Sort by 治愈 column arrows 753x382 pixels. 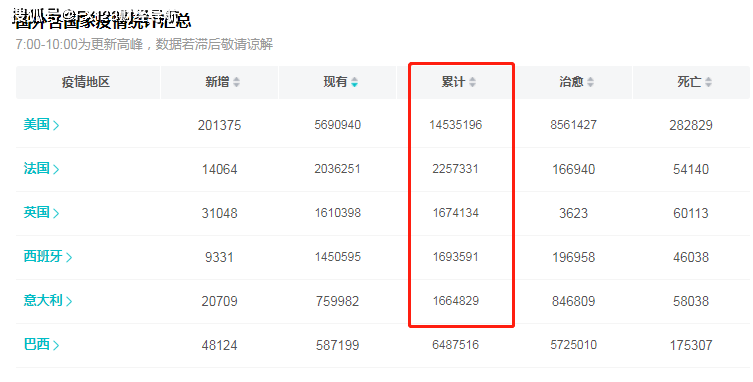coord(591,82)
